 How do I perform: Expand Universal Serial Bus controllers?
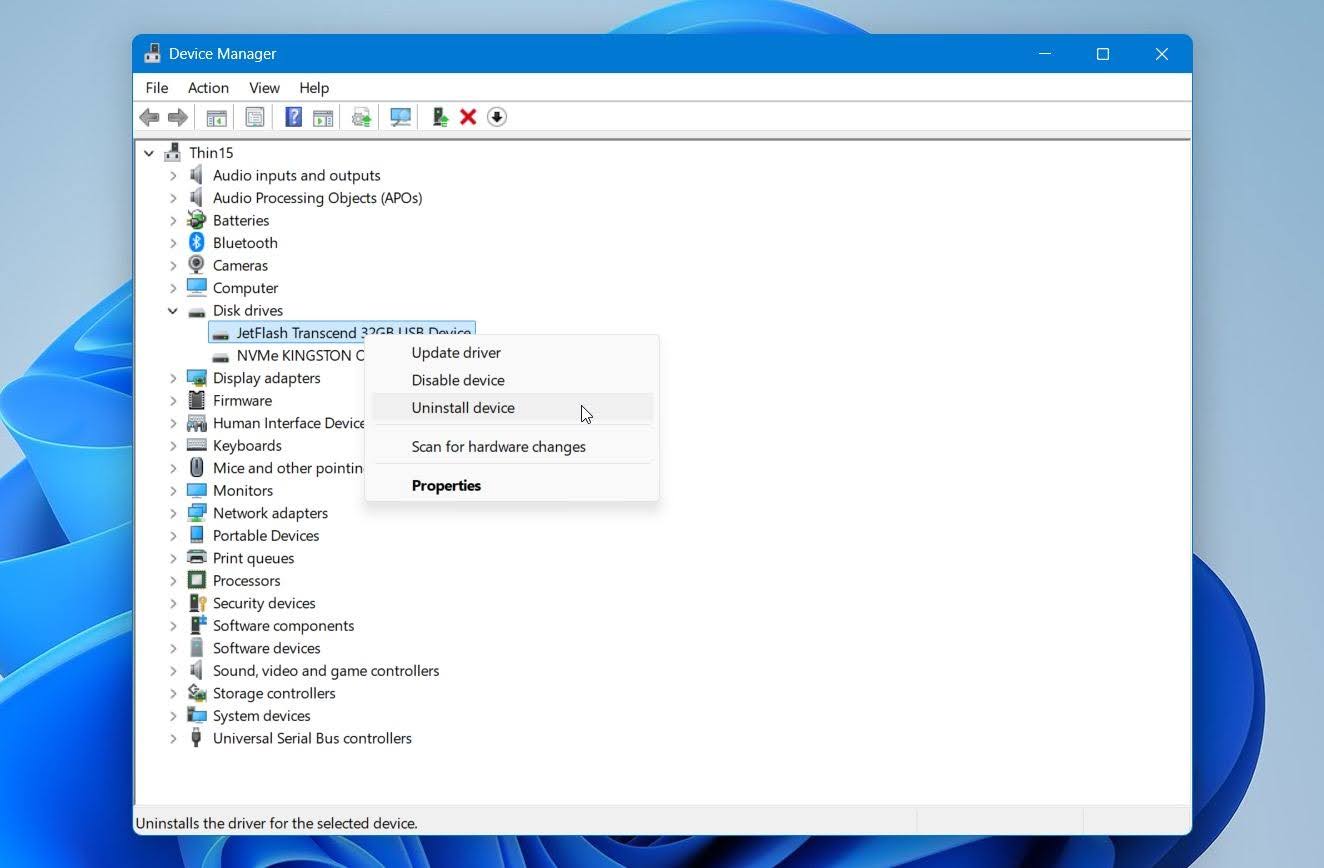pyautogui.click(x=173, y=739)
